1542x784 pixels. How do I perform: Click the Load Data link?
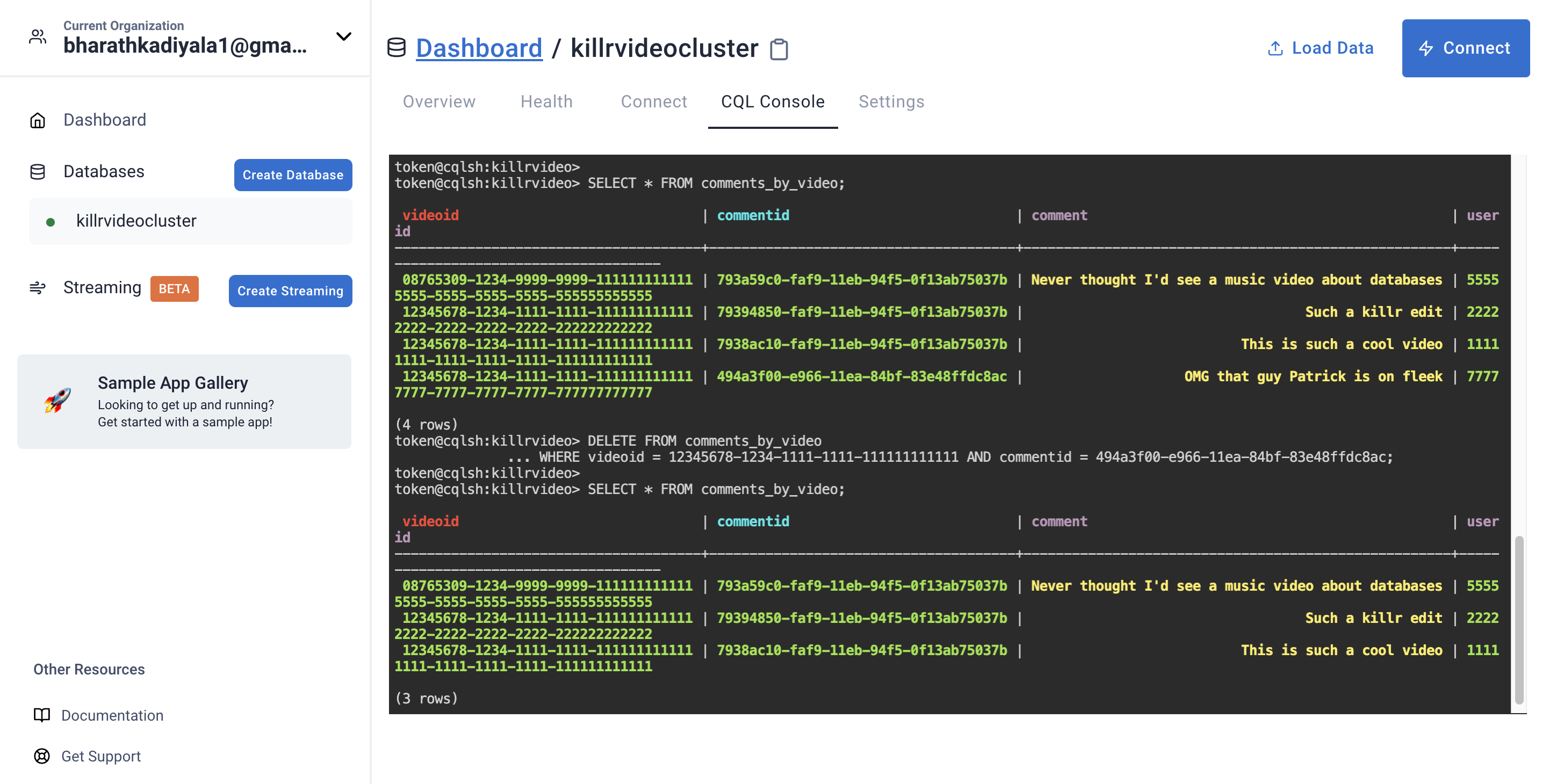coord(1320,48)
